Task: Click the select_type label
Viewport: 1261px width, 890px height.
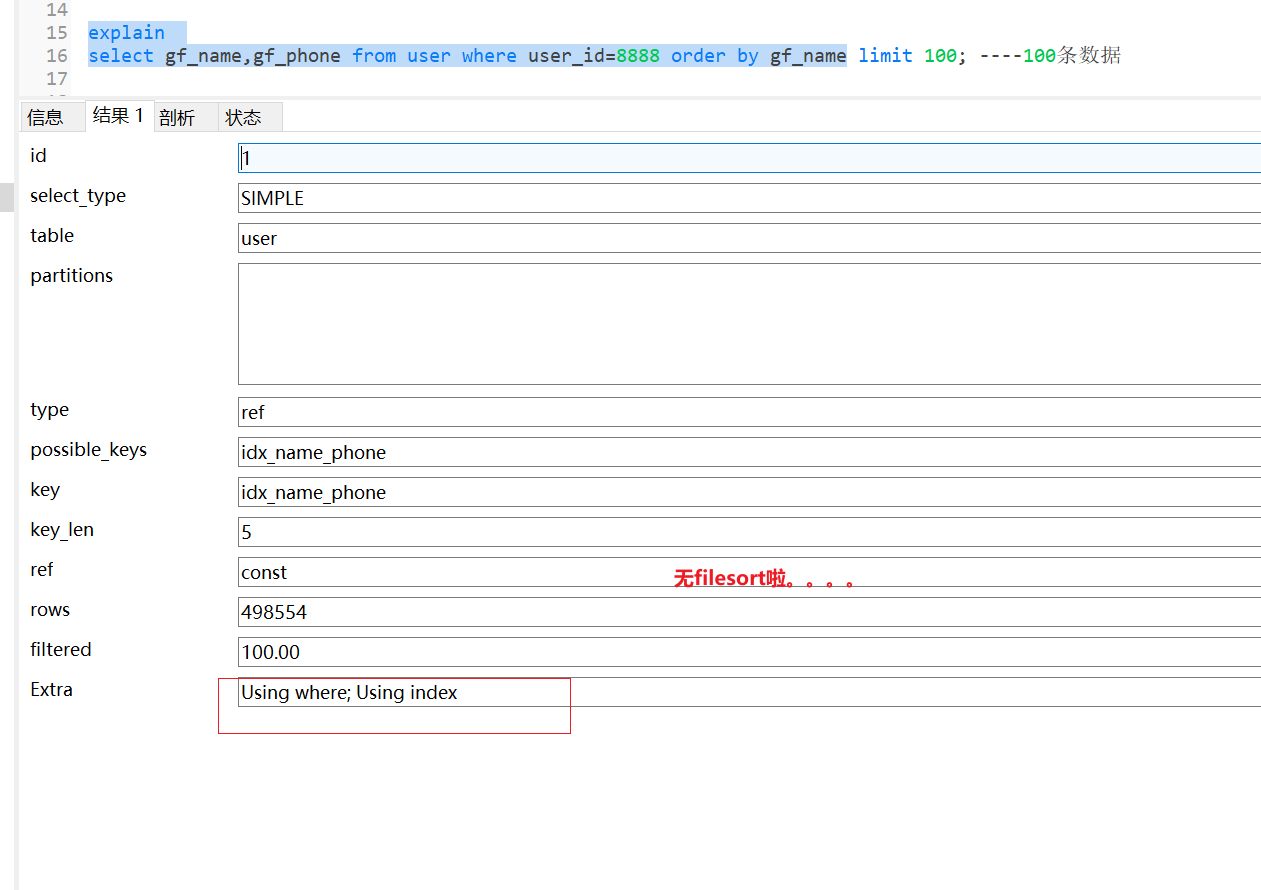Action: [x=78, y=196]
